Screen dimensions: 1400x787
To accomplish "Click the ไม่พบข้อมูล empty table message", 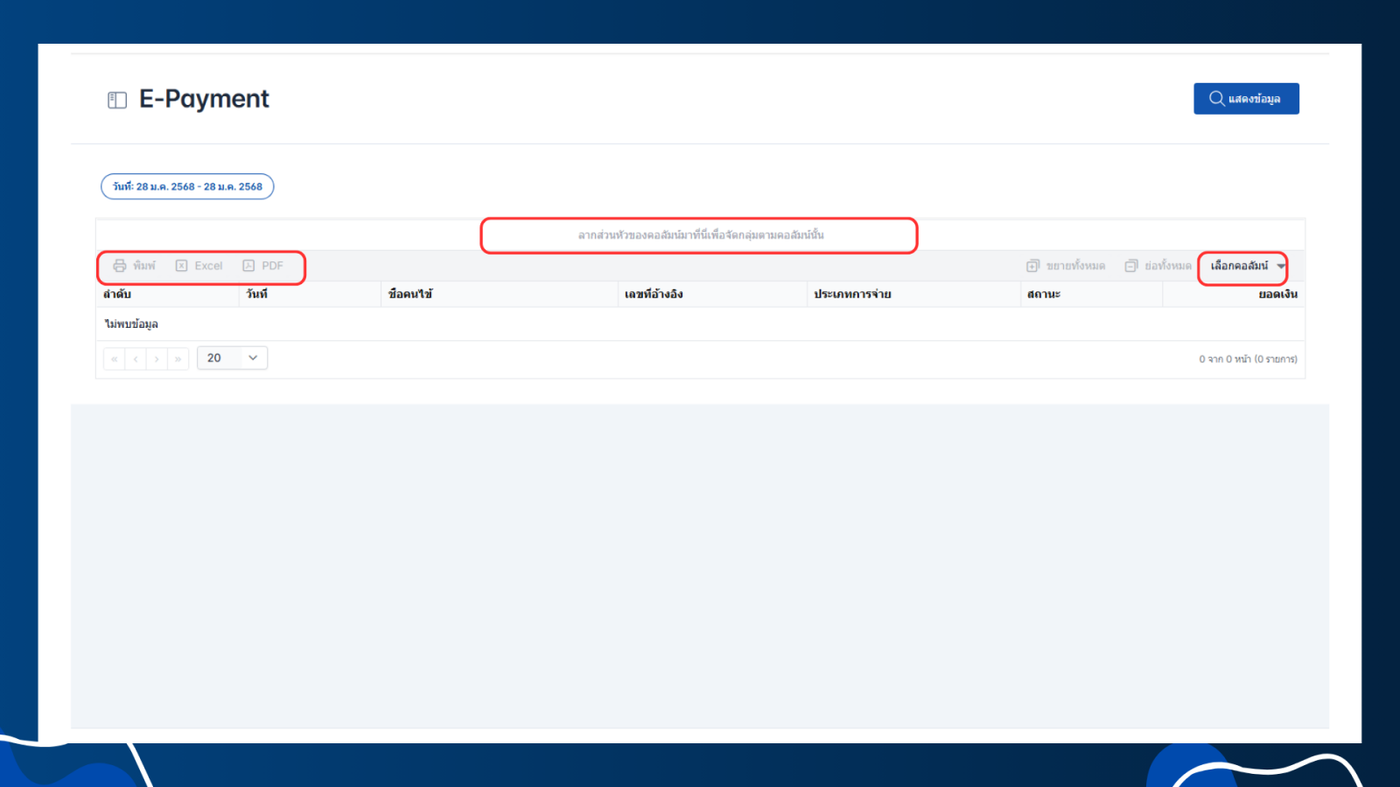I will point(131,325).
